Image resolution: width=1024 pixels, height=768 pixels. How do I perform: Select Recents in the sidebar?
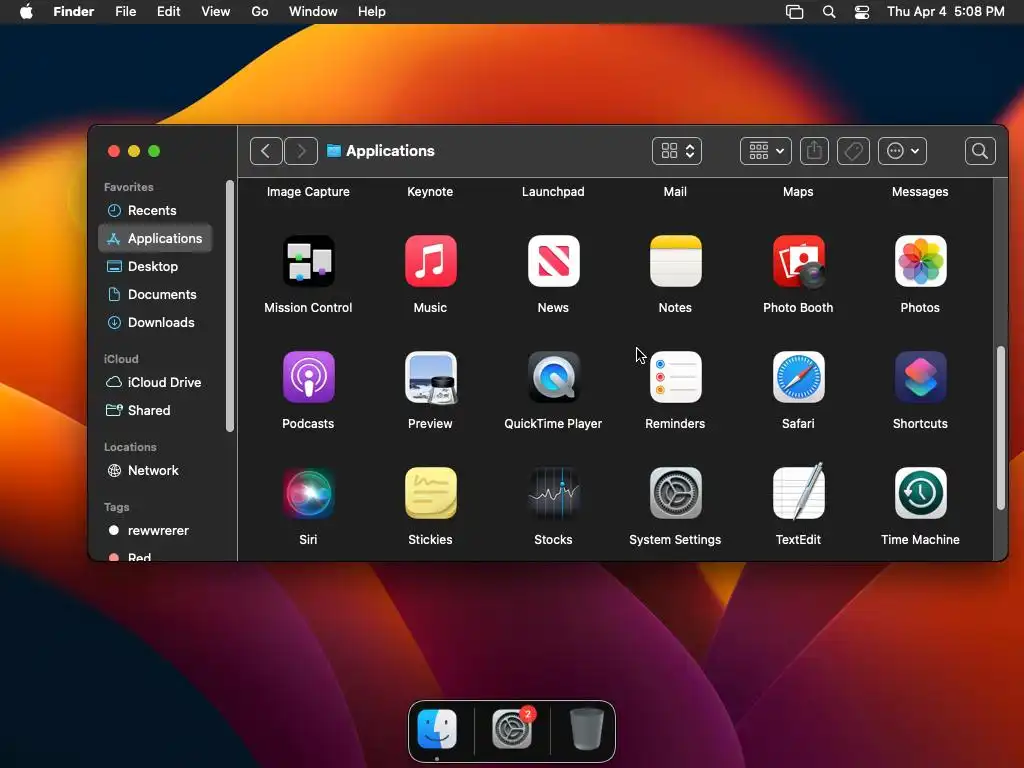(x=155, y=210)
